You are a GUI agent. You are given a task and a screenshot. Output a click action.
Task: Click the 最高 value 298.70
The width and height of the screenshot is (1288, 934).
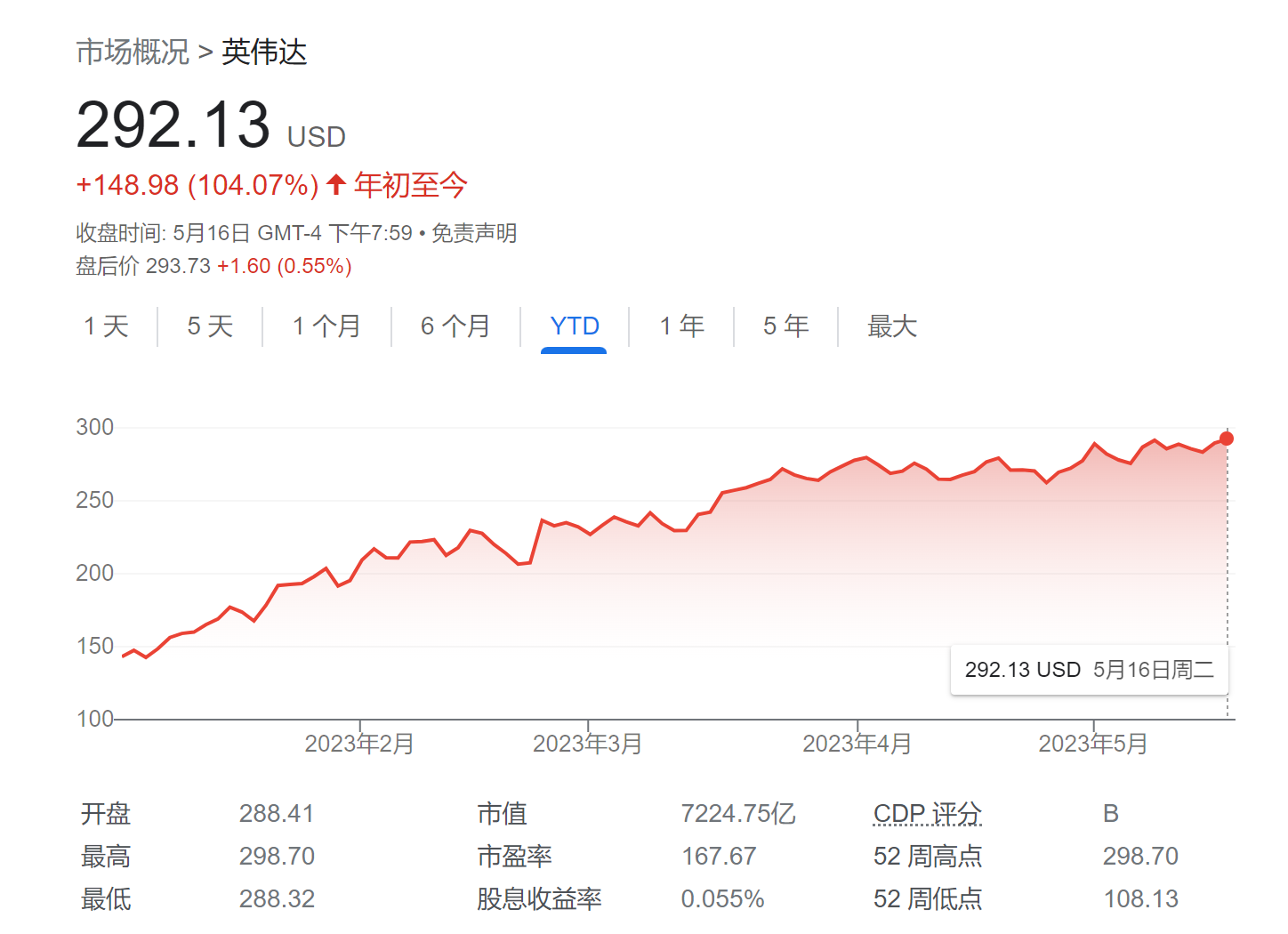click(x=277, y=857)
